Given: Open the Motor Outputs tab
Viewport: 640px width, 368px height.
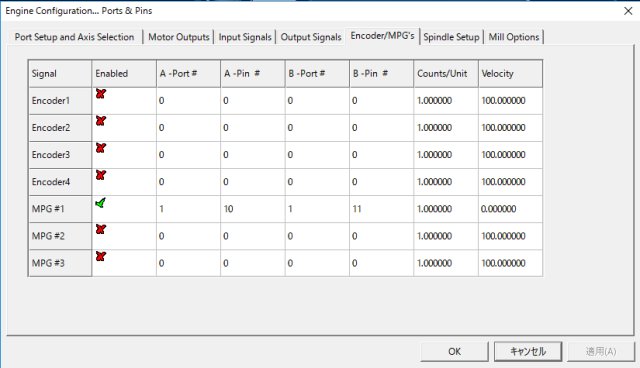Looking at the screenshot, I should click(x=178, y=37).
